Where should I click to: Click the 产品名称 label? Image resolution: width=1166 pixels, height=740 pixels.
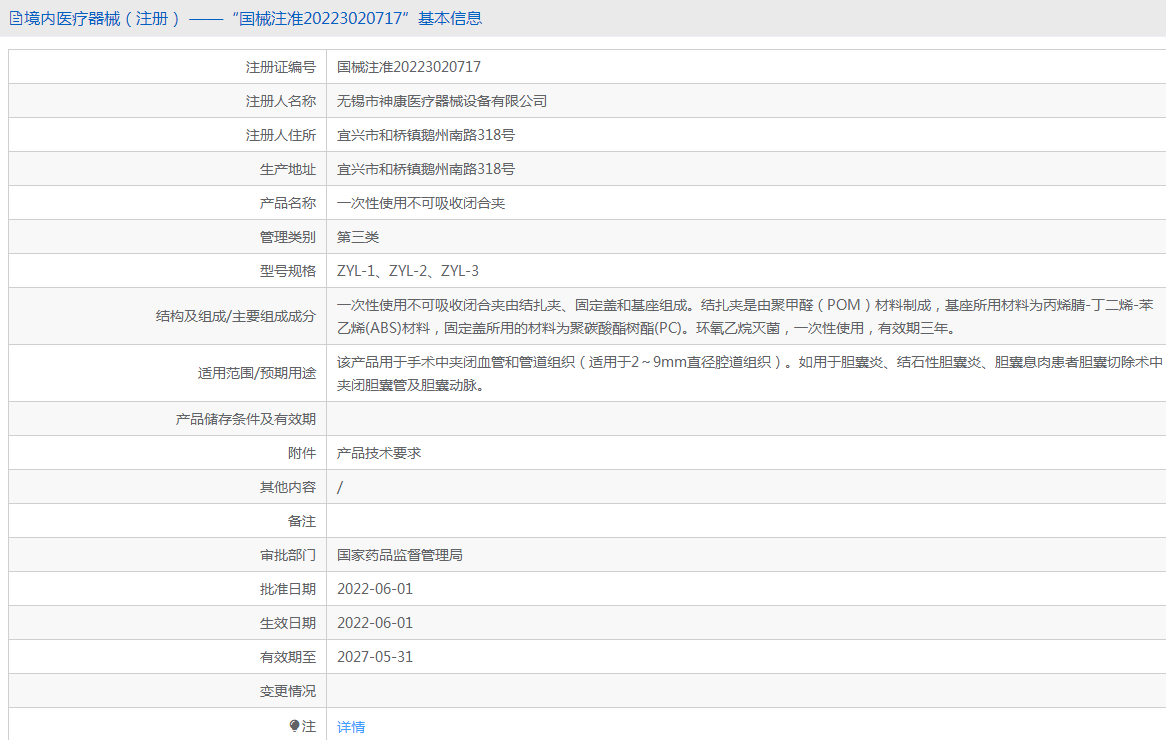288,203
